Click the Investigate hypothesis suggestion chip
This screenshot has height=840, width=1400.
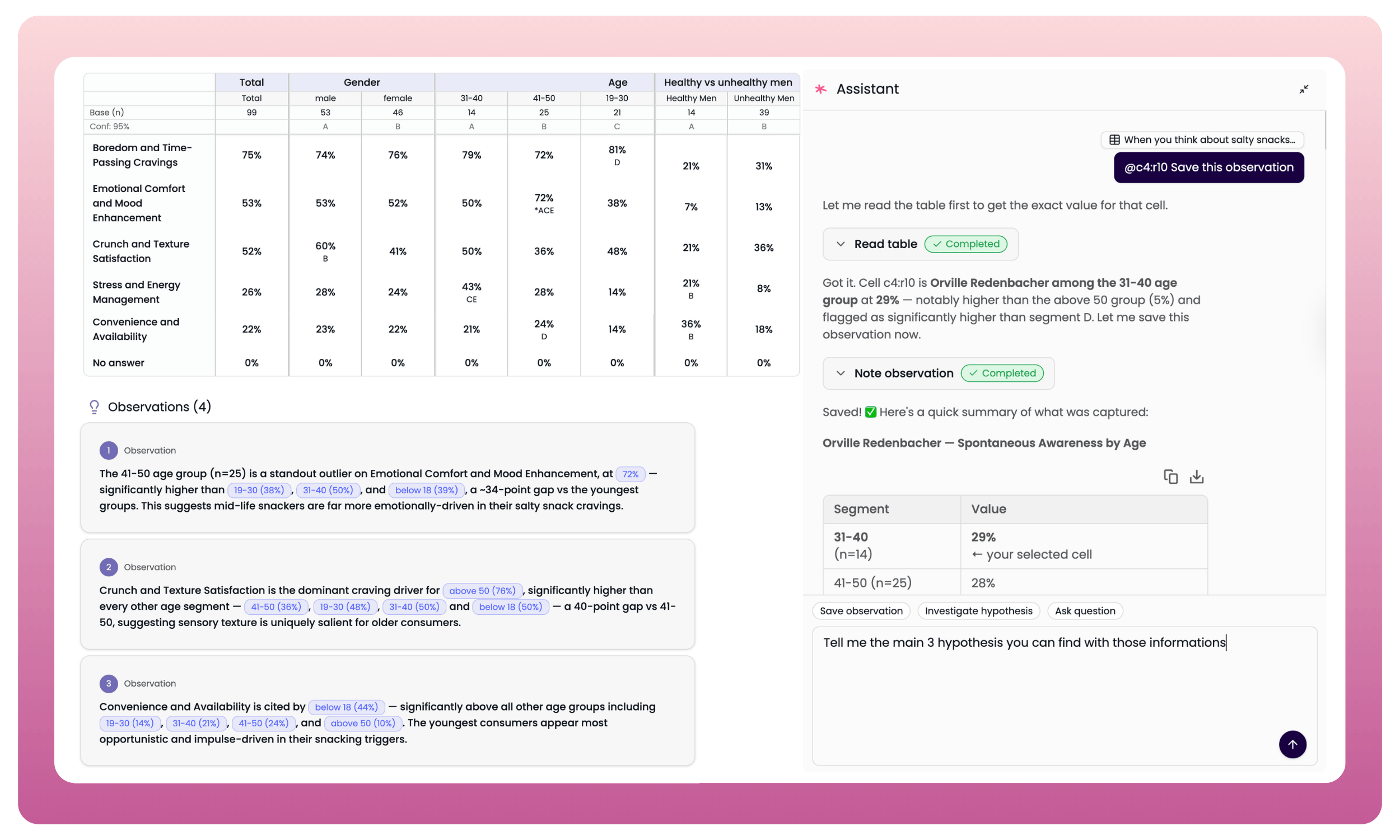click(x=978, y=611)
